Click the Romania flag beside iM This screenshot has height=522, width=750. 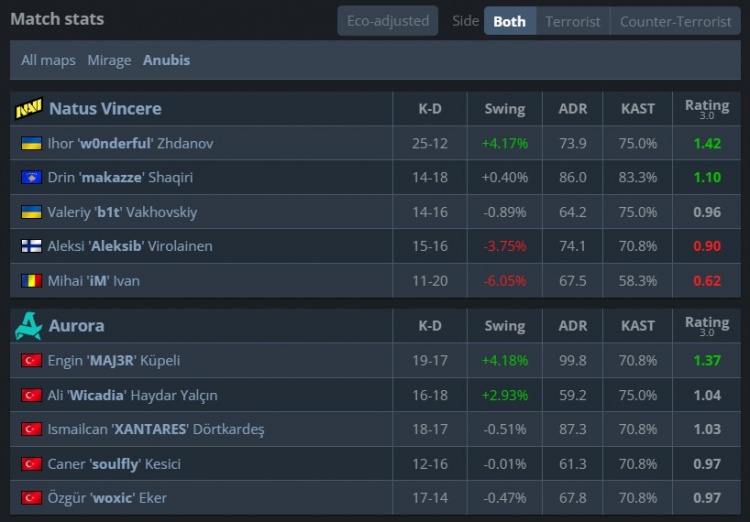pyautogui.click(x=31, y=281)
